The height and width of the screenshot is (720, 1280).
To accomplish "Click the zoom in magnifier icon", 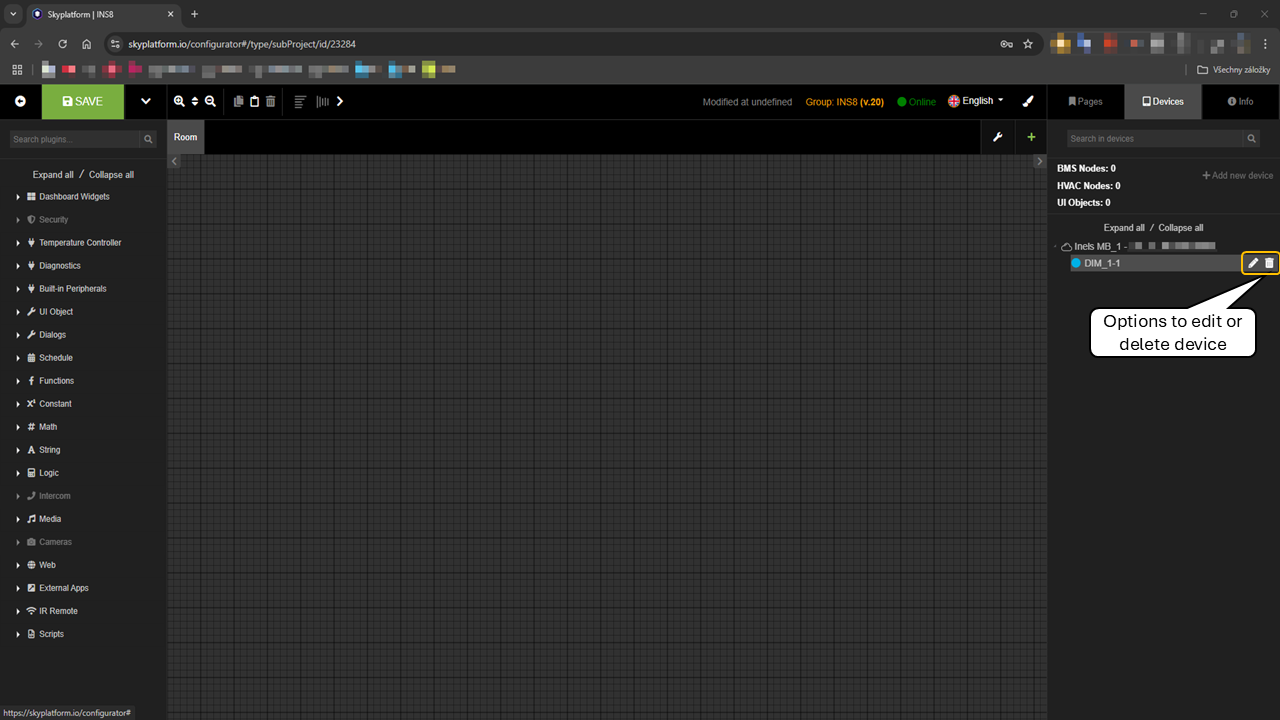I will pos(179,101).
